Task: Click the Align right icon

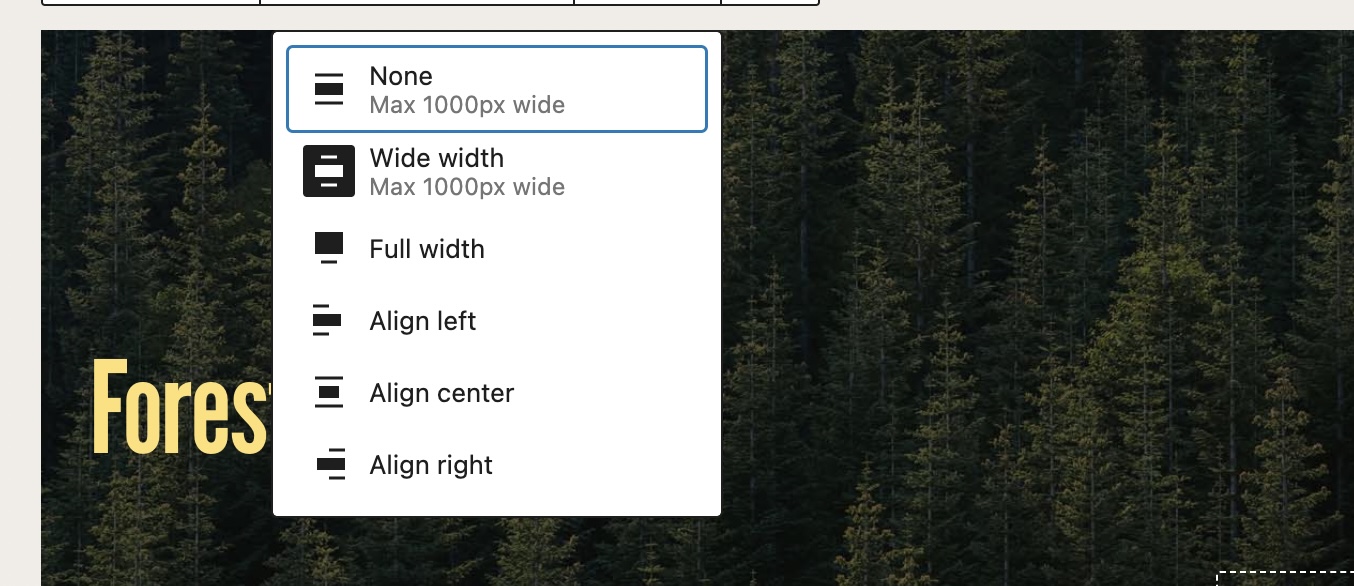Action: click(x=329, y=464)
